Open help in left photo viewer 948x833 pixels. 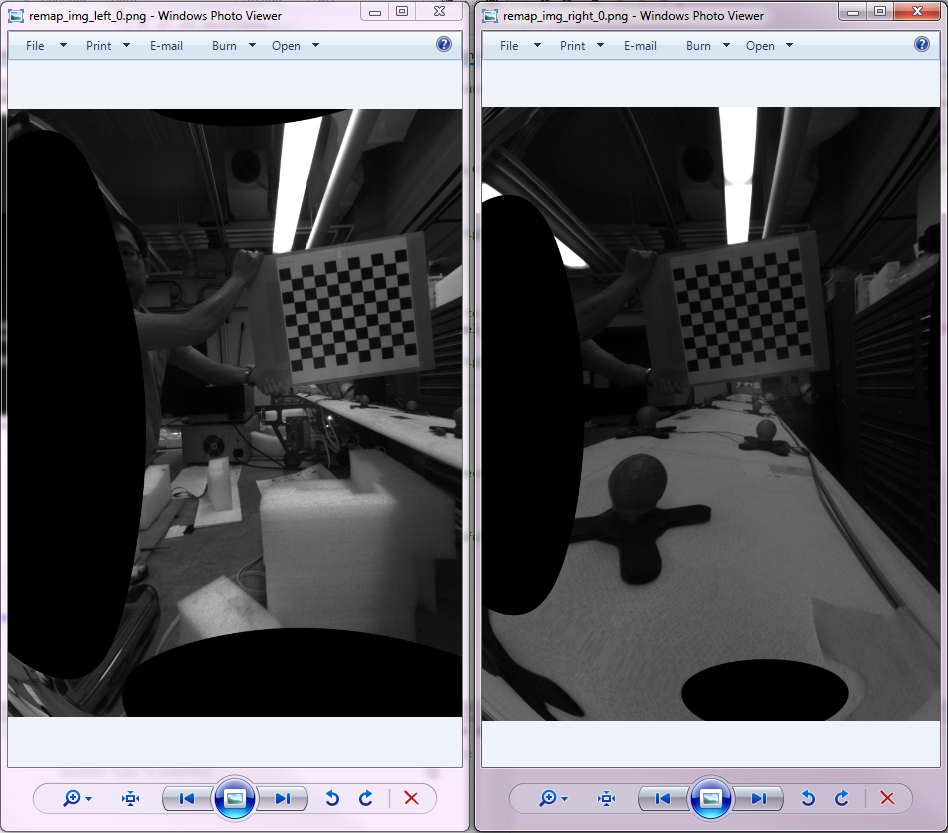click(x=444, y=44)
